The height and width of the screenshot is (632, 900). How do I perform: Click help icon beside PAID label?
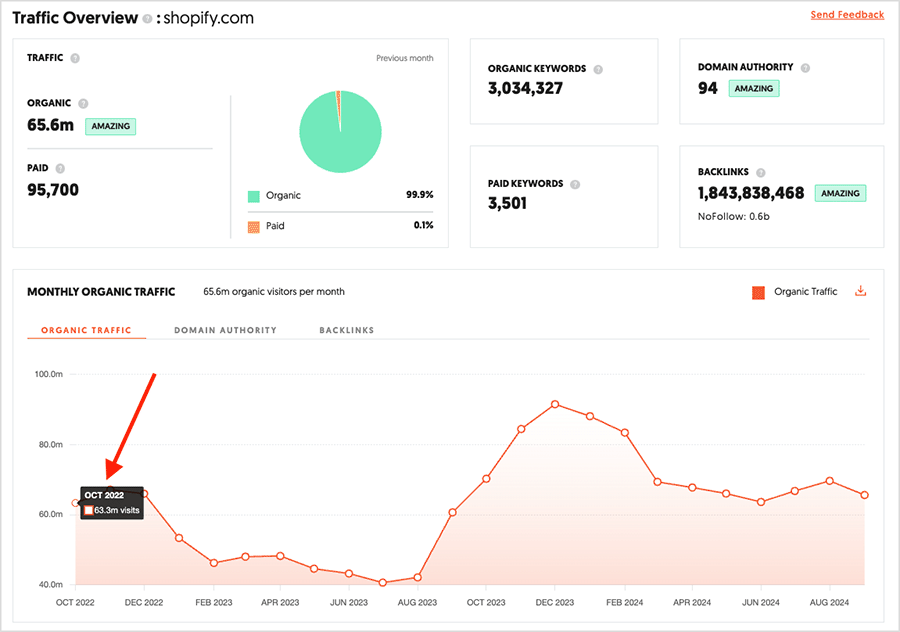click(60, 168)
